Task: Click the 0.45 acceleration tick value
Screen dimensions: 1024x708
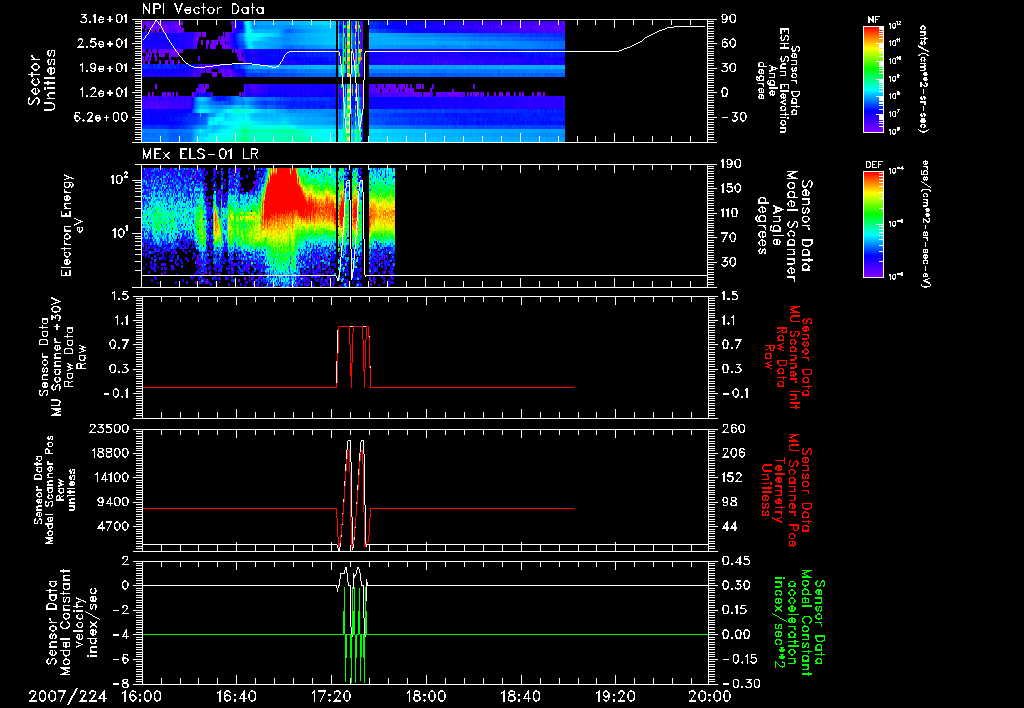Action: point(736,561)
